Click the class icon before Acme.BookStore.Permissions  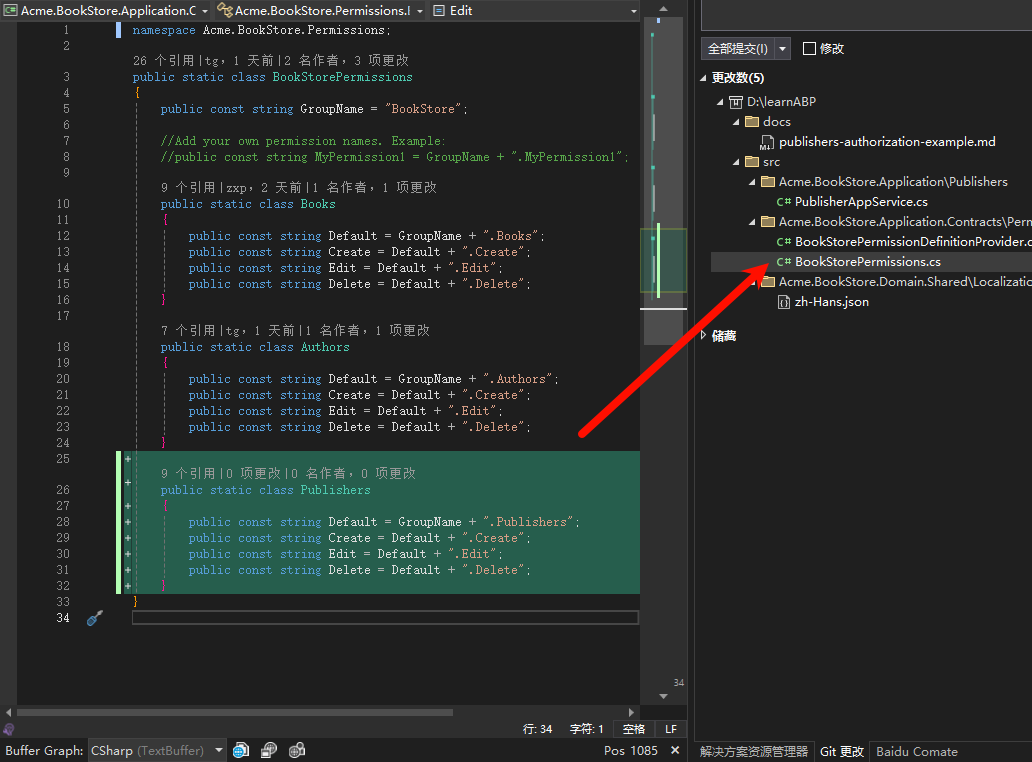click(225, 11)
